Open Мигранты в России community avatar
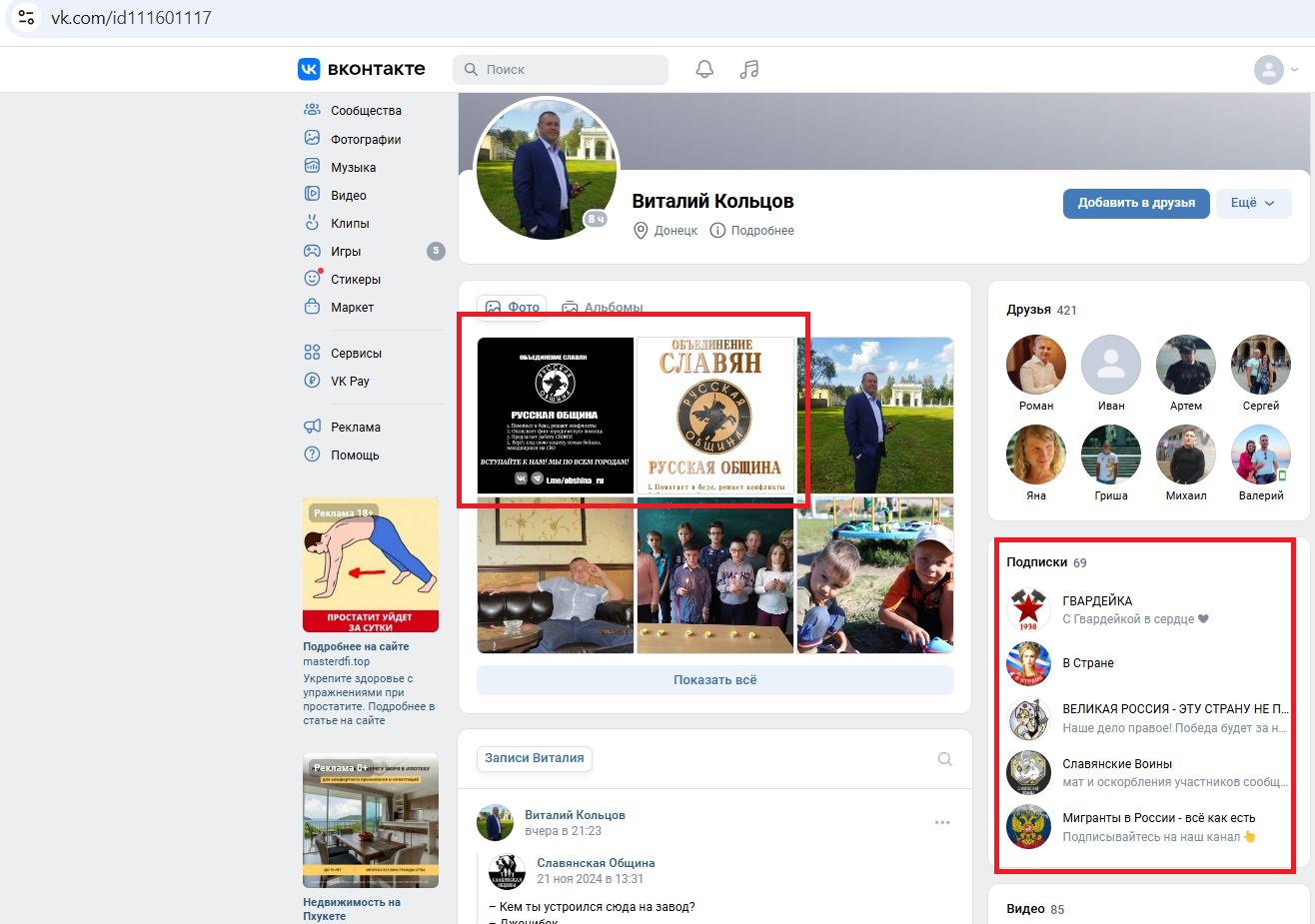1315x924 pixels. 1028,826
